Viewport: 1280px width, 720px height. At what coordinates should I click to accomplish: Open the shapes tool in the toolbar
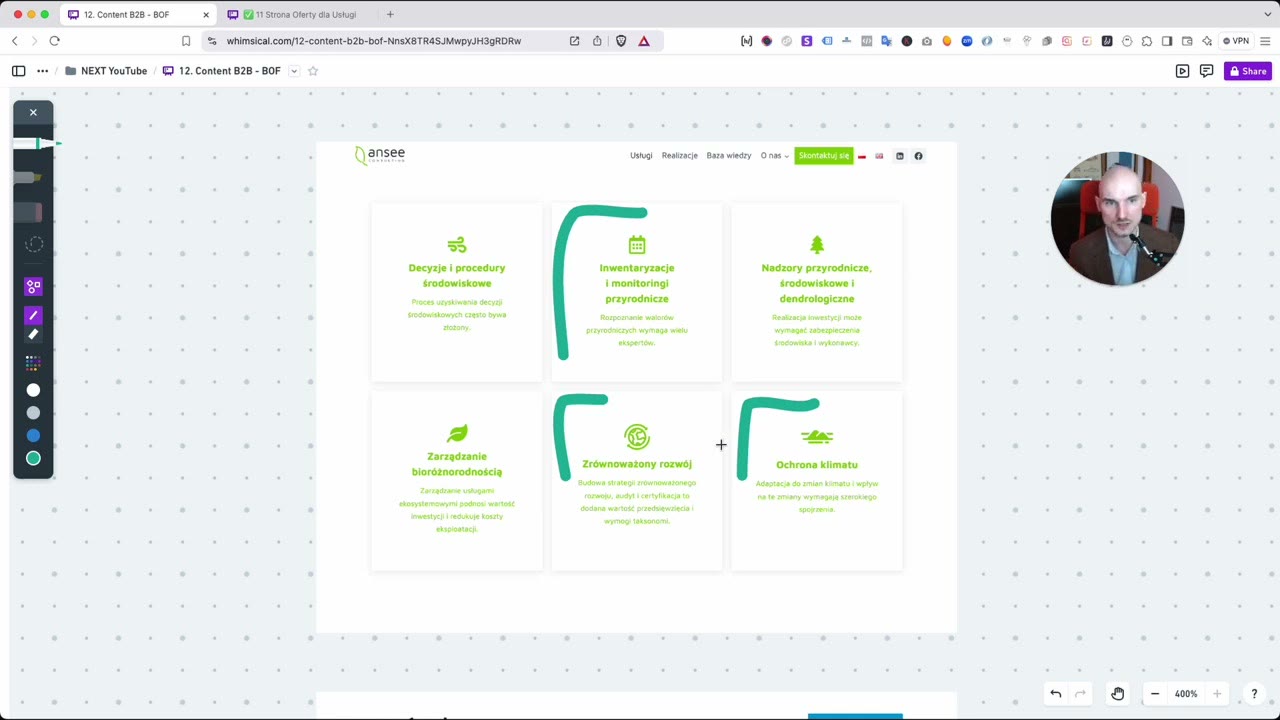33,287
